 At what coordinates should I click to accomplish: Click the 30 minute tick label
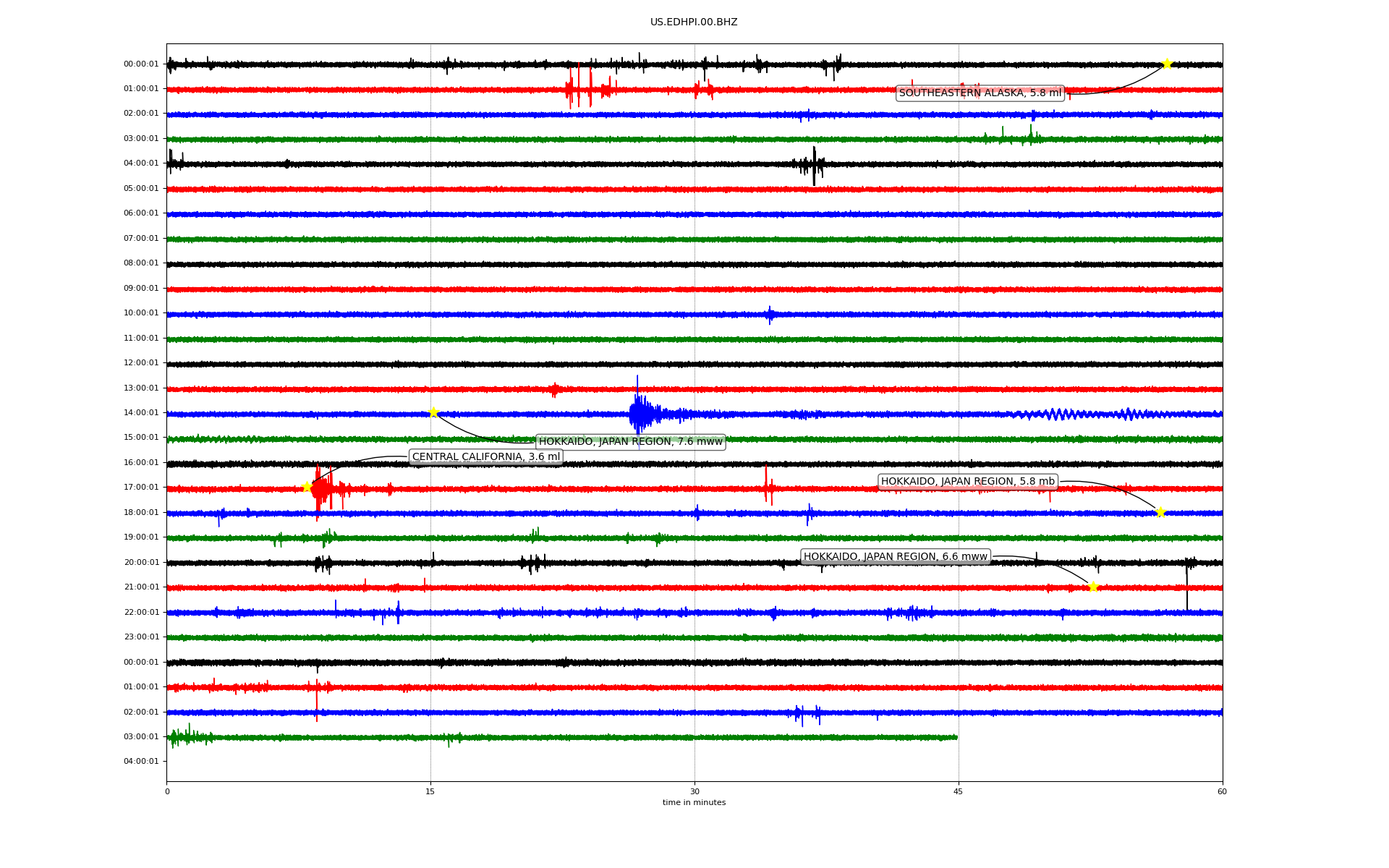(x=694, y=791)
